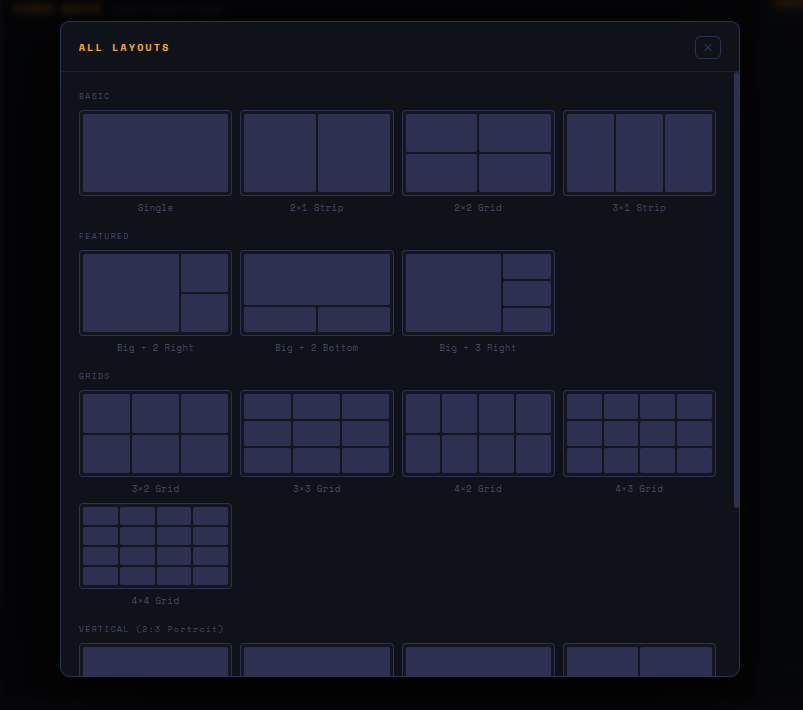Screen dimensions: 803x710
Task: Select the Big + 2 Right layout
Action: [x=155, y=292]
